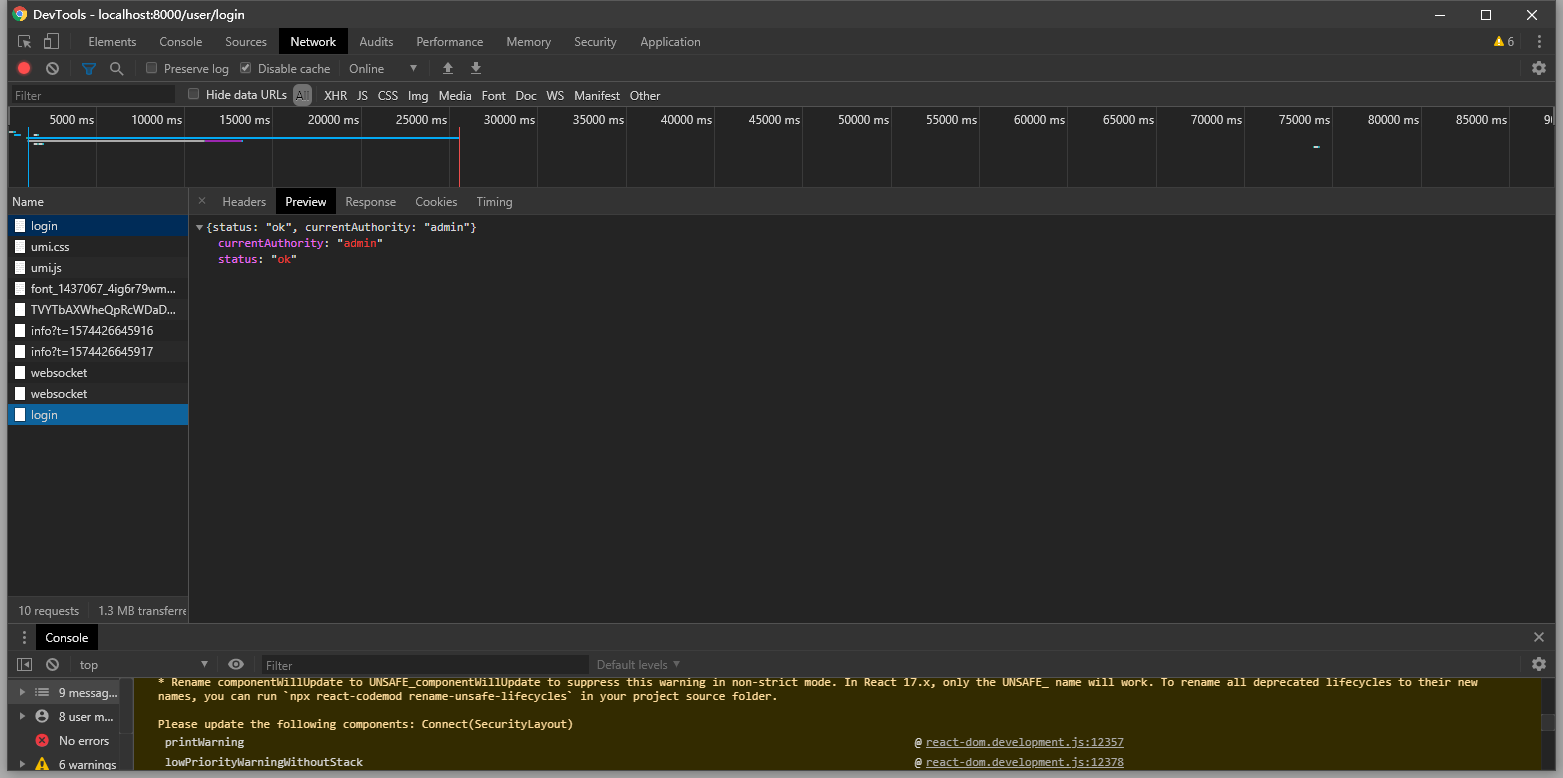Open the Default levels dropdown
1563x778 pixels.
(638, 665)
